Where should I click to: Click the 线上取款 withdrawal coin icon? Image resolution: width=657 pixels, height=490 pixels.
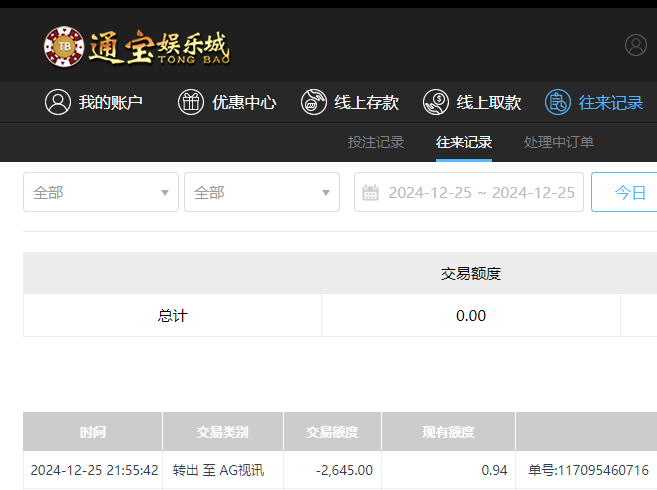(x=436, y=102)
